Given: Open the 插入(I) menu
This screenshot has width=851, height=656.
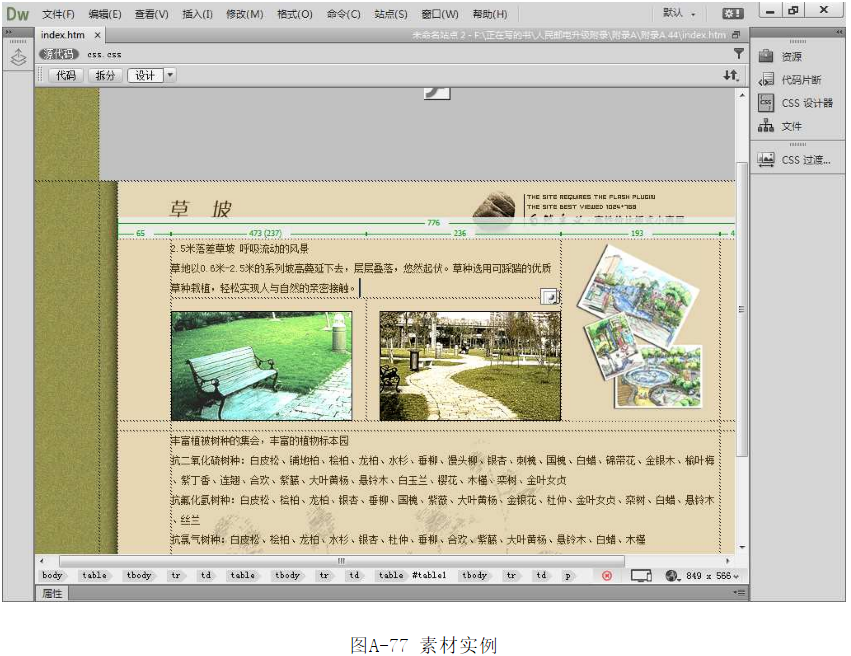Looking at the screenshot, I should 197,15.
